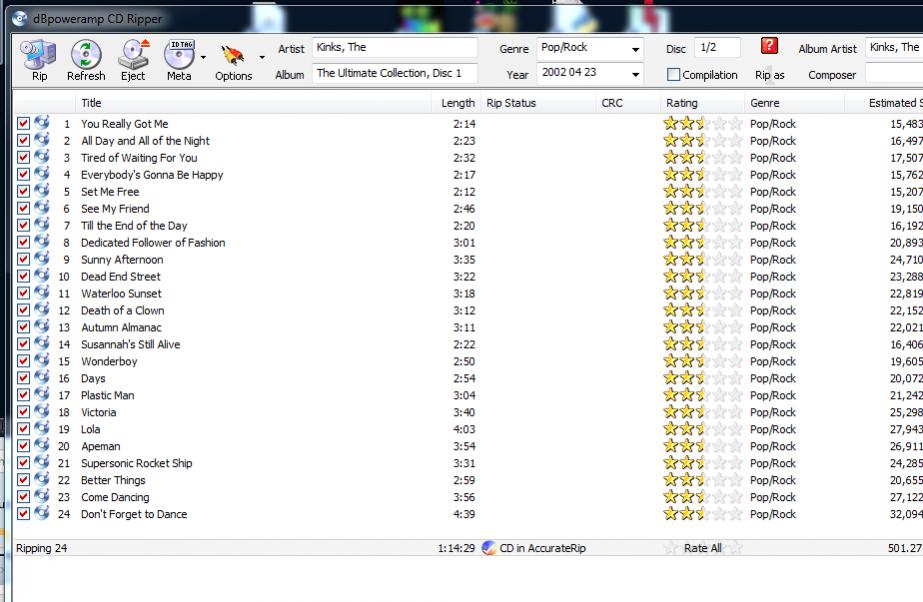Sort by the Title column header
The height and width of the screenshot is (602, 923).
tap(91, 103)
